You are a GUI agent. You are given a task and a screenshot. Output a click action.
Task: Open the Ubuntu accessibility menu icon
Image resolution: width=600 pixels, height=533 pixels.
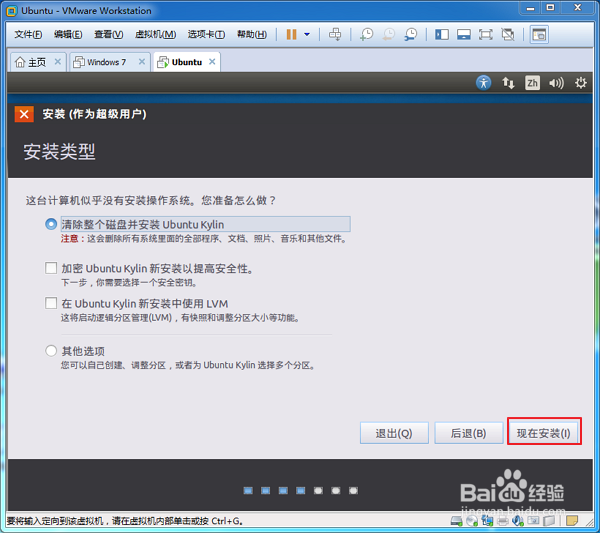point(484,83)
